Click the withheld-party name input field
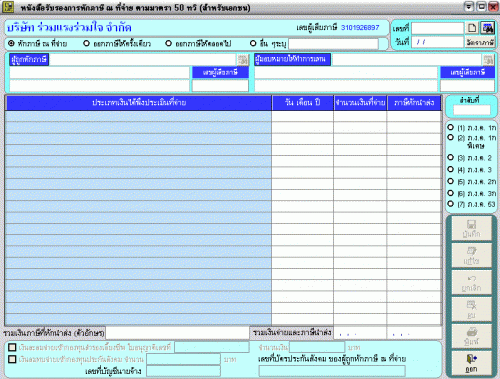The height and width of the screenshot is (379, 500). click(143, 60)
